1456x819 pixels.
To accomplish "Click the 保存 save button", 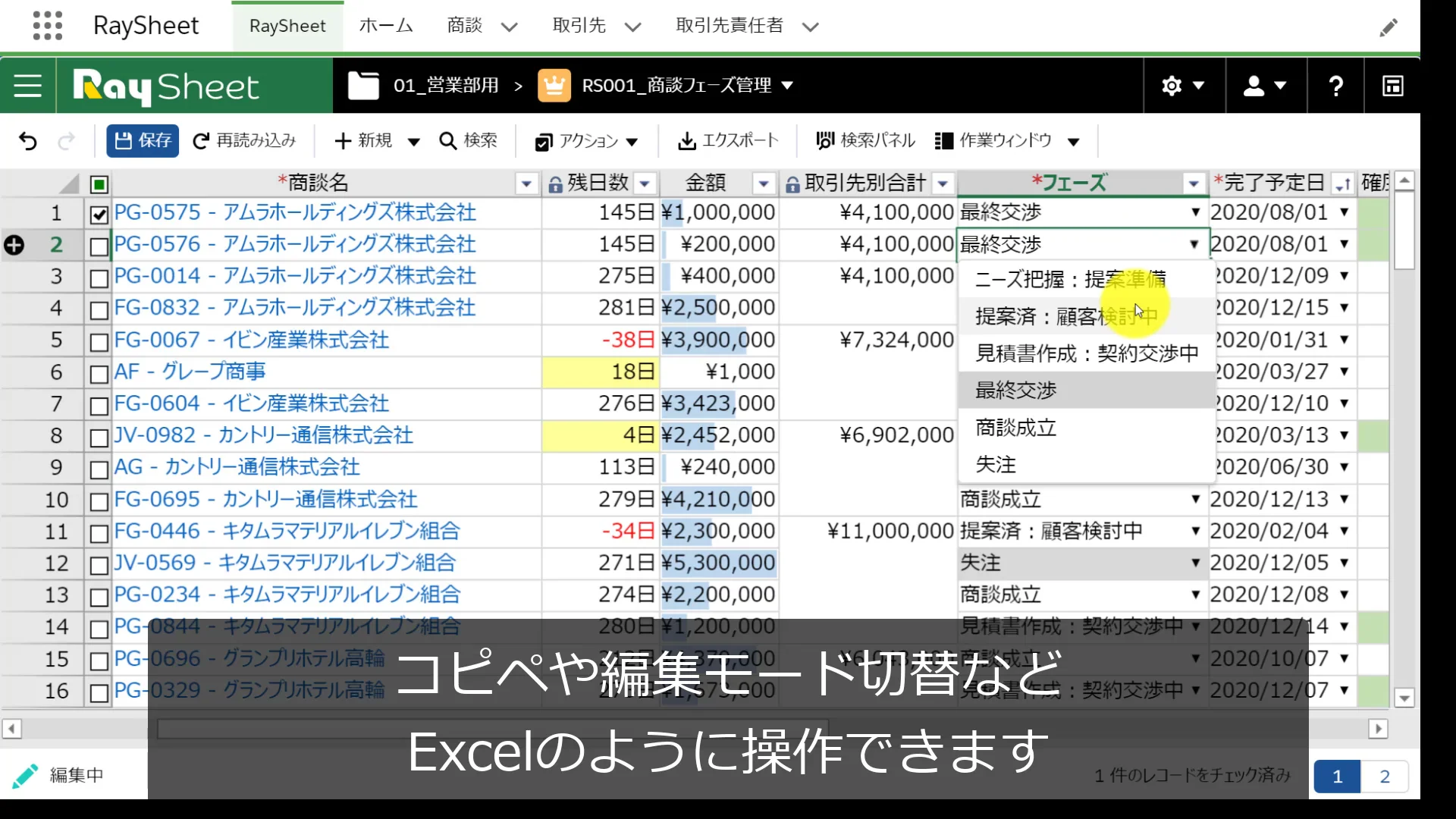I will tap(143, 141).
